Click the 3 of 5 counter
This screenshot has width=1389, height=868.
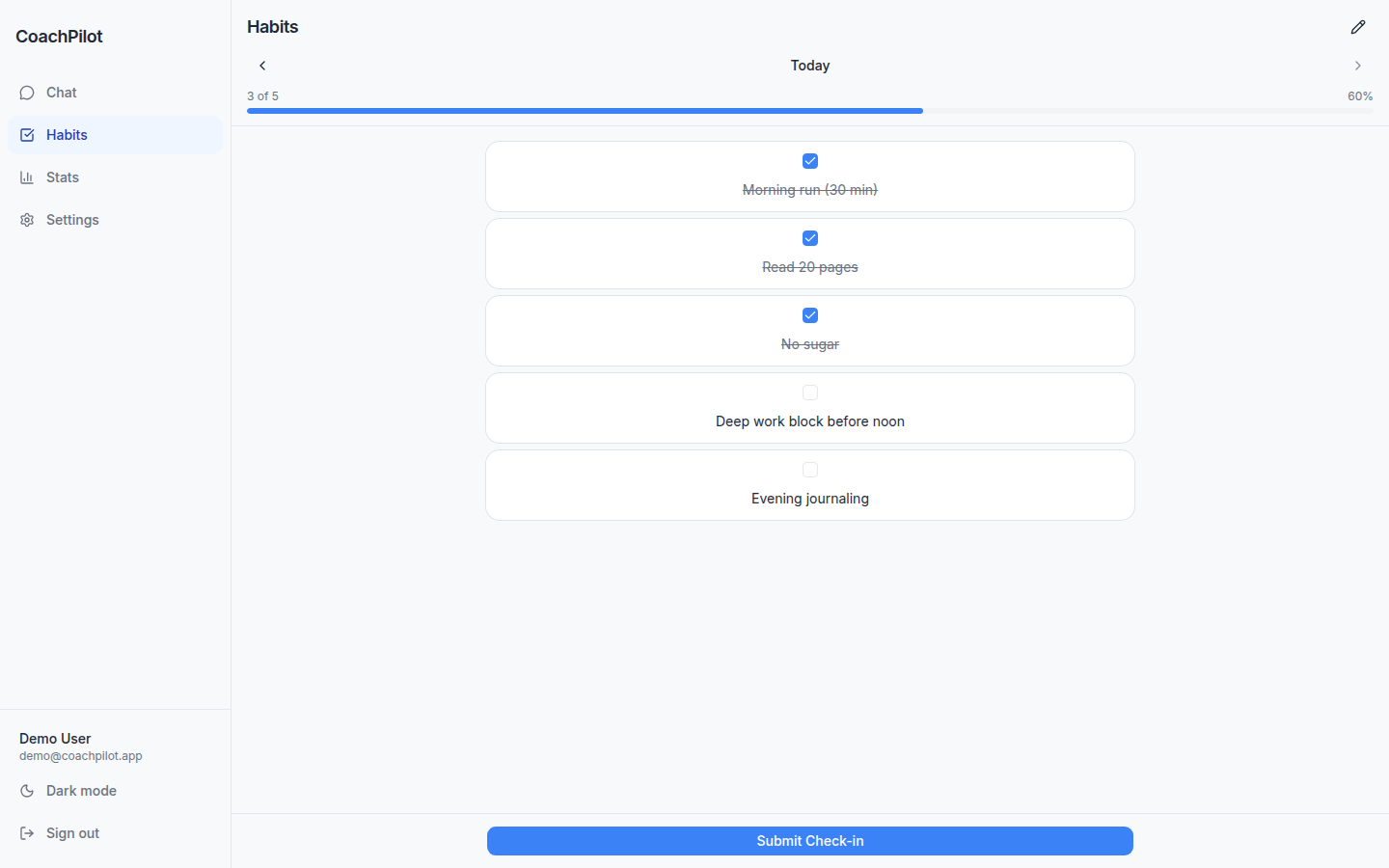pyautogui.click(x=262, y=96)
